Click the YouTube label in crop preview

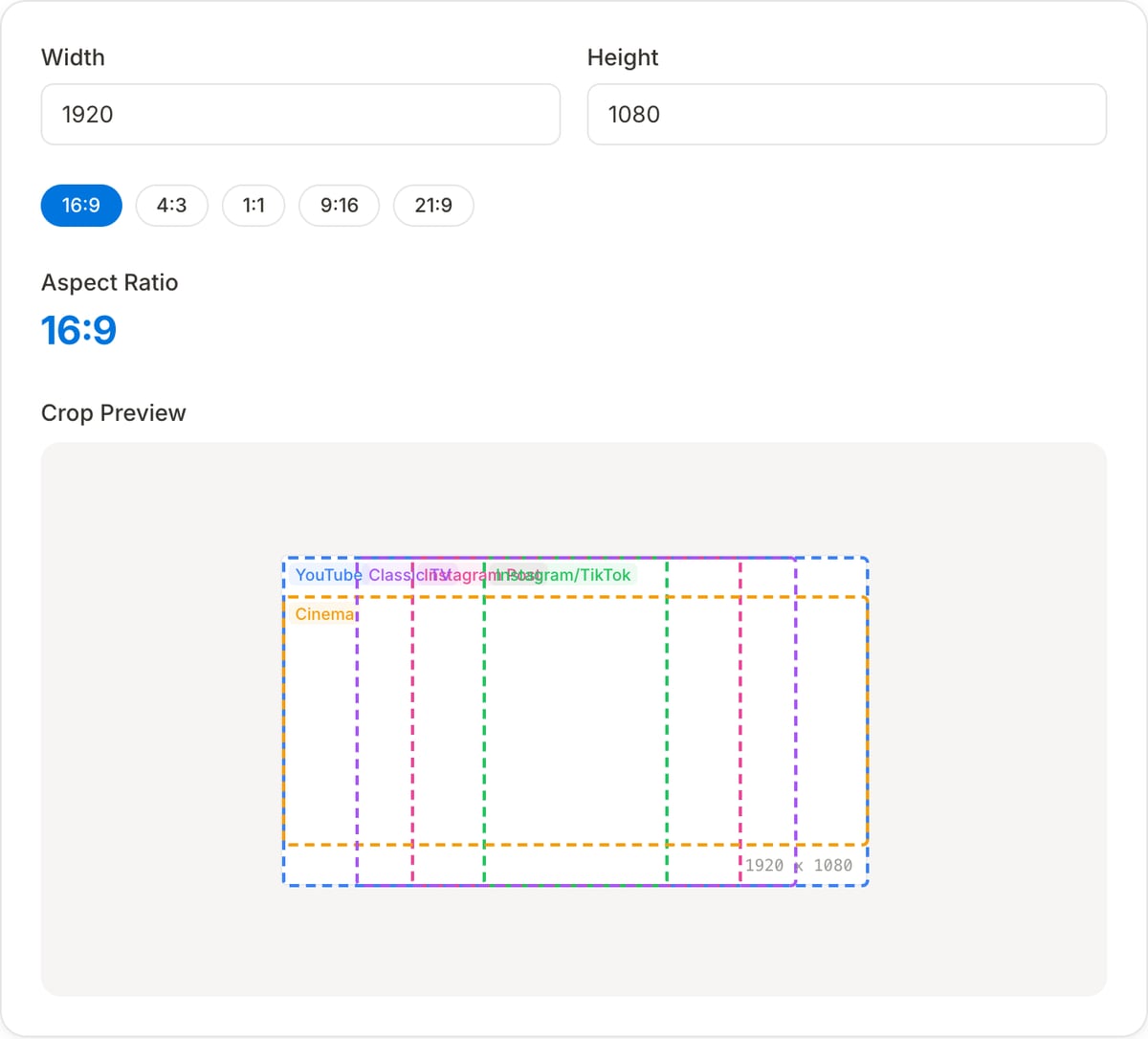click(x=328, y=575)
